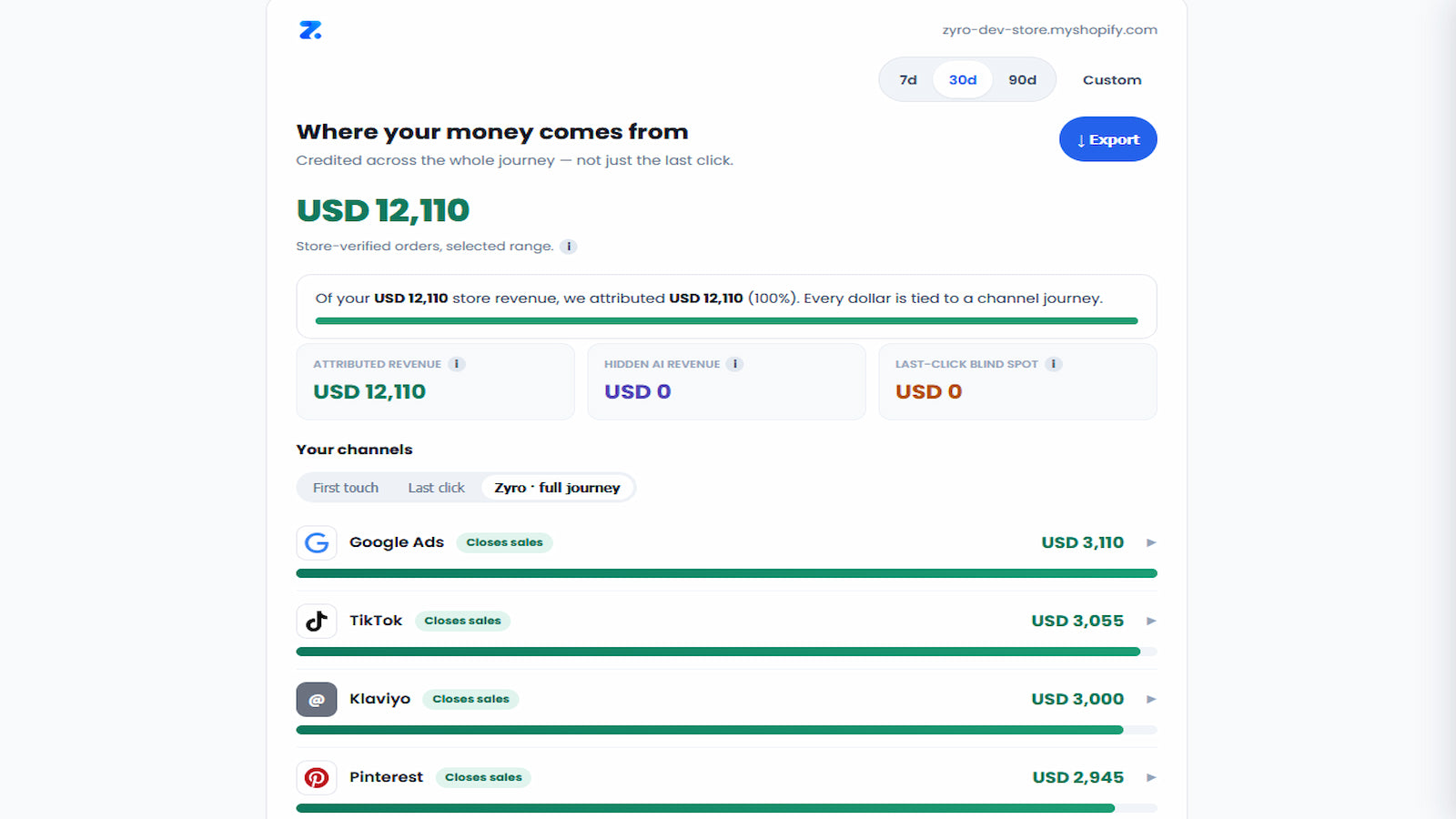The width and height of the screenshot is (1456, 819).
Task: Show info for Last-Click Blind Spot
Action: 1054,364
